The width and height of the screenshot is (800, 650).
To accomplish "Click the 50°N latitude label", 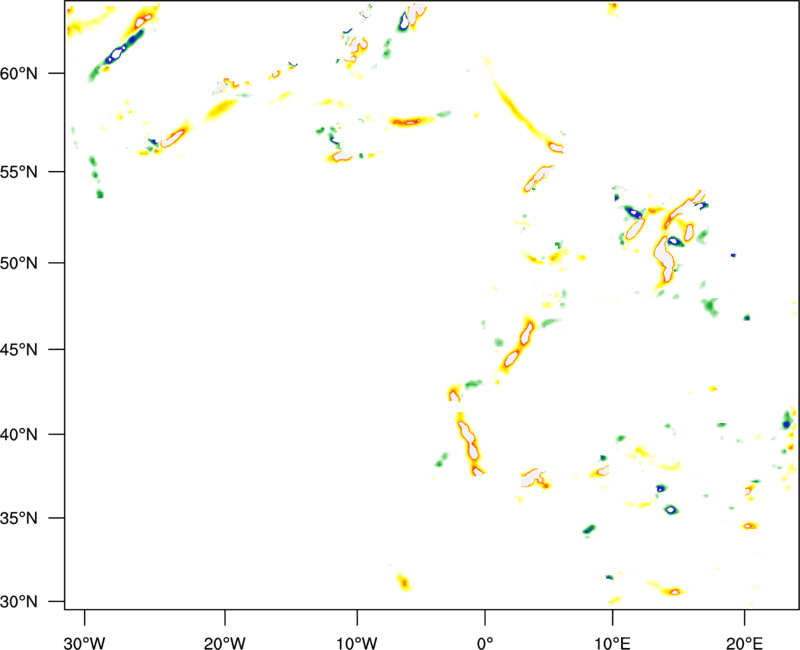I will tap(19, 263).
